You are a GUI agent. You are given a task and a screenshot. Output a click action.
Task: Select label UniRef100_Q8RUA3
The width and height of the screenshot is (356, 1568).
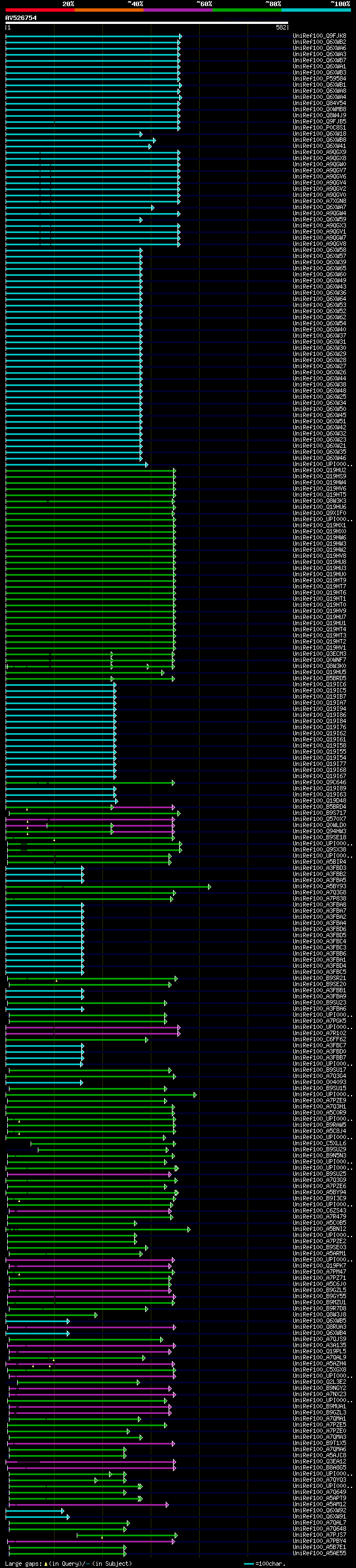click(319, 1327)
